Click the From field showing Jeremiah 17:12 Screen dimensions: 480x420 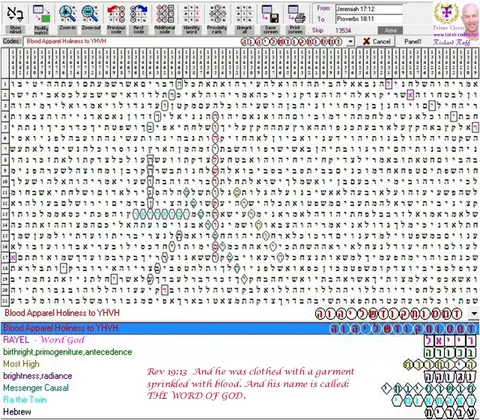click(x=369, y=9)
